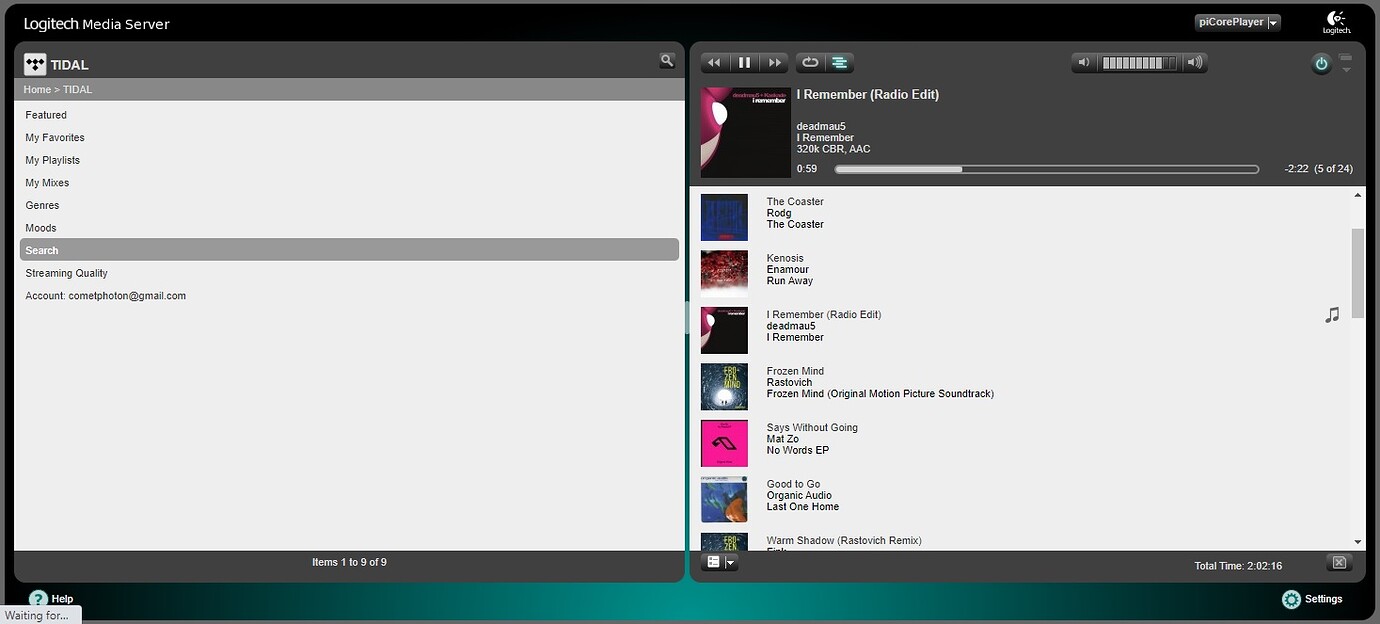Image resolution: width=1380 pixels, height=624 pixels.
Task: Click the Total Time: 2:02:16 text
Action: (x=1238, y=566)
